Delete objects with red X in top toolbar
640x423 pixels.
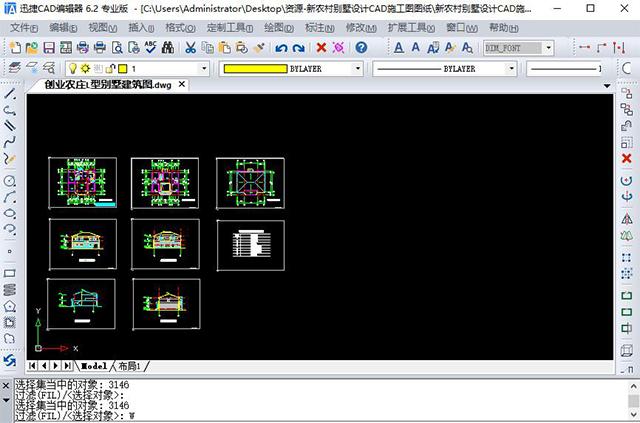[321, 48]
